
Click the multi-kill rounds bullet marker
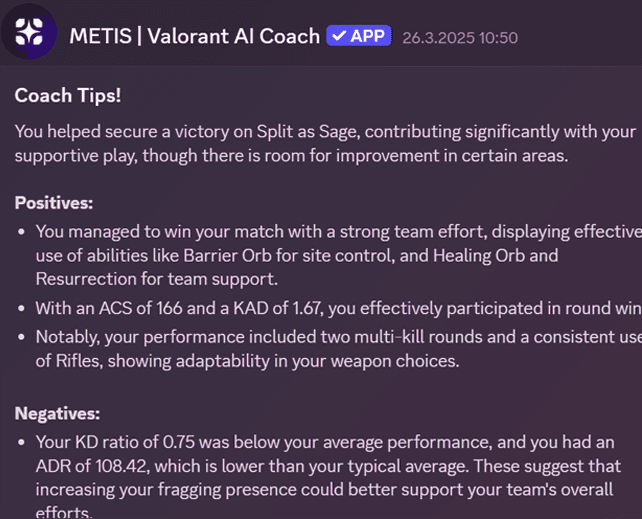point(22,337)
